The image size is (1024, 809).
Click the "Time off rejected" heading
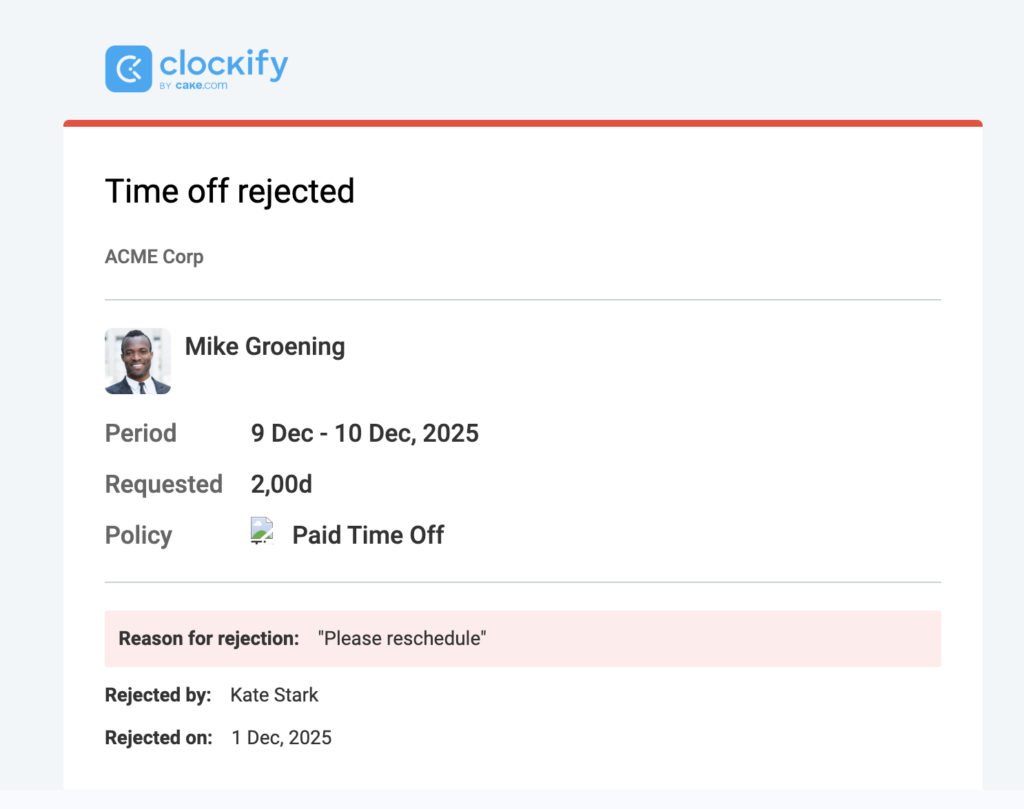point(229,190)
